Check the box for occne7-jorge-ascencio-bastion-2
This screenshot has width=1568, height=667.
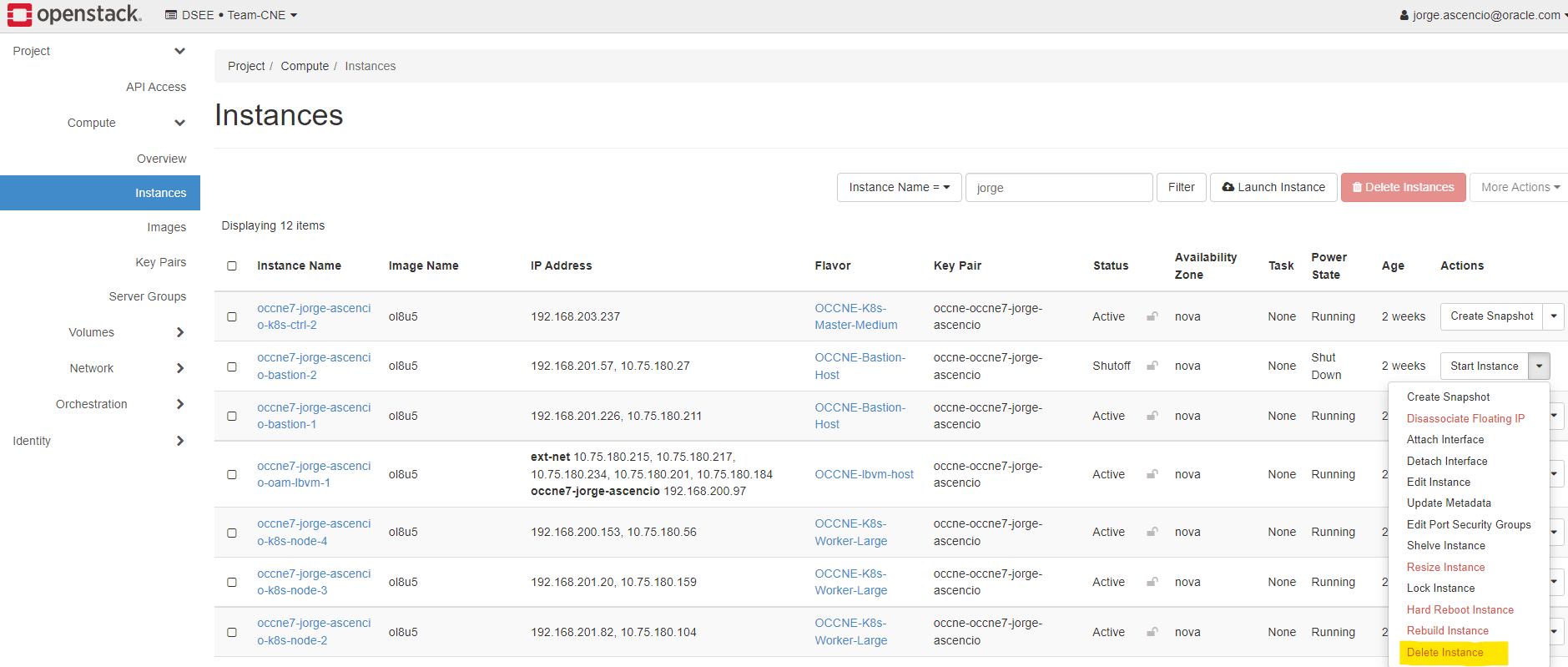click(x=232, y=366)
